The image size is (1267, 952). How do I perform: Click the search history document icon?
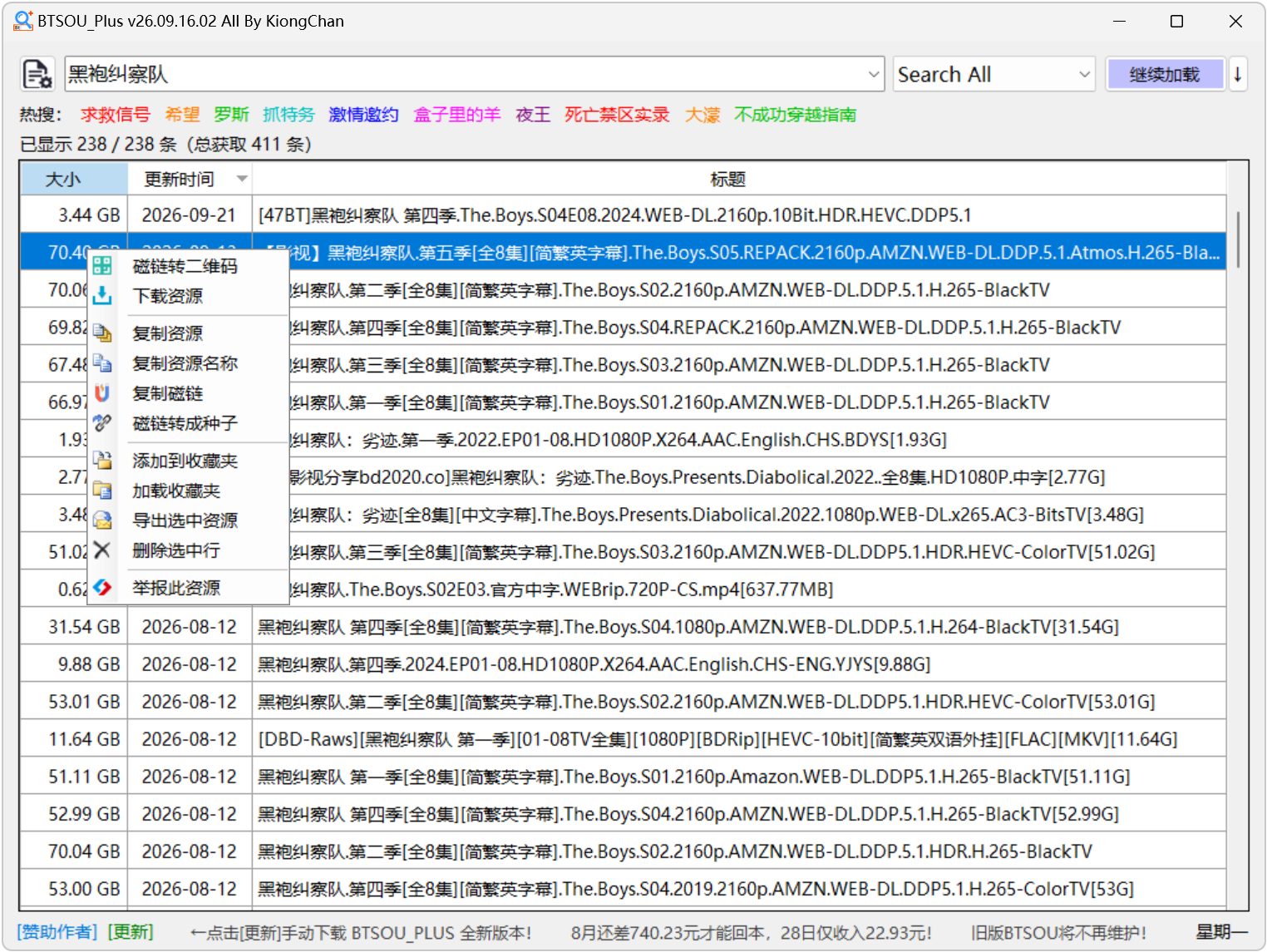(37, 74)
